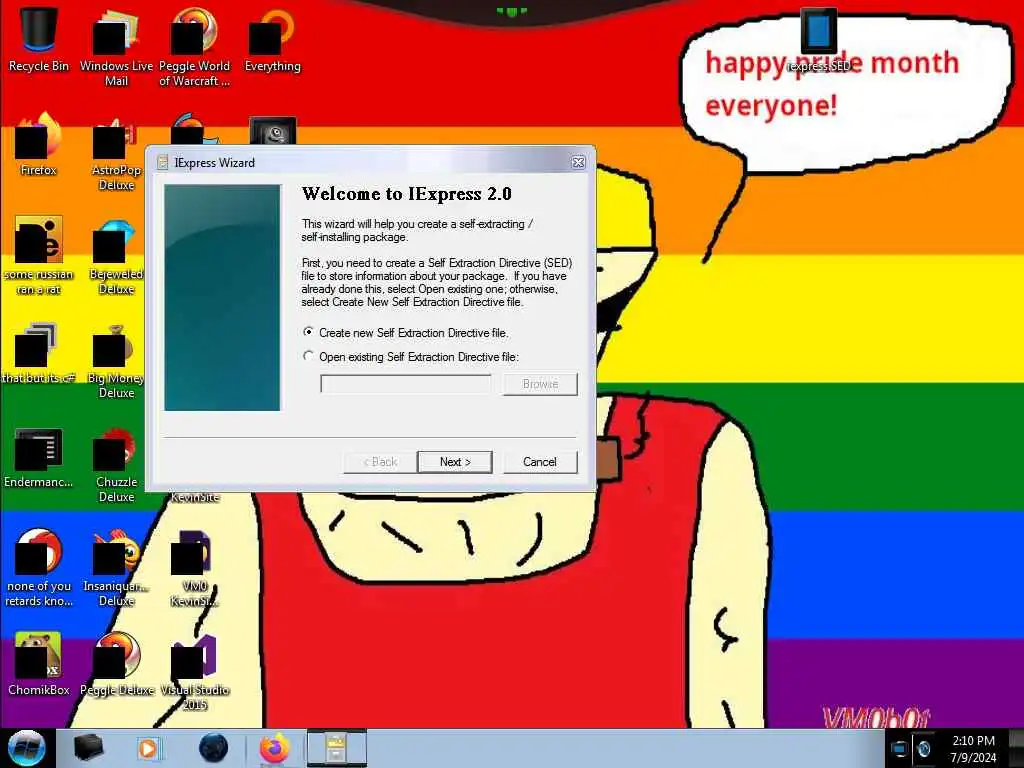1024x768 pixels.
Task: Select the Peggle Deluxe shortcut
Action: click(x=116, y=664)
